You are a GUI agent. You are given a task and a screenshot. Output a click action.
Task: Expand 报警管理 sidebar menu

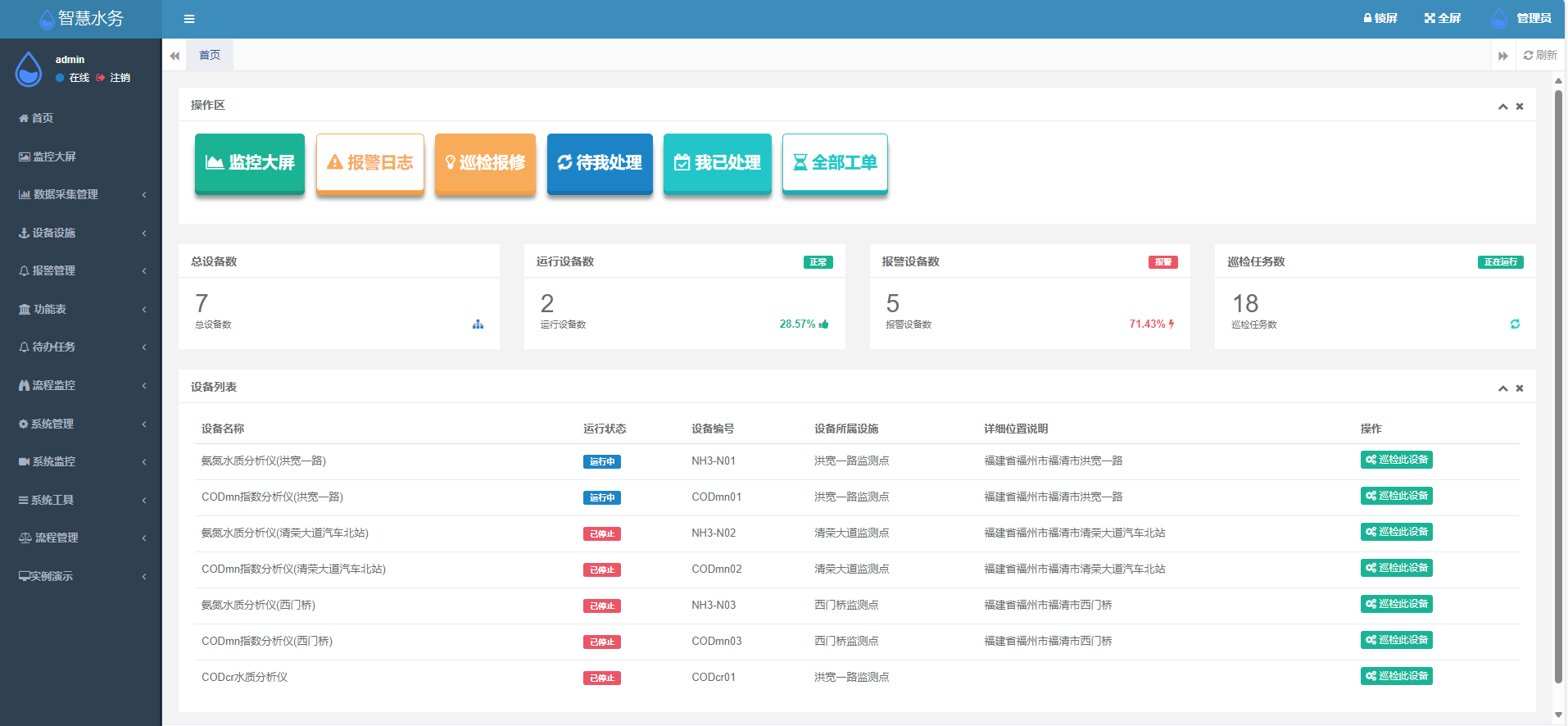pyautogui.click(x=80, y=270)
